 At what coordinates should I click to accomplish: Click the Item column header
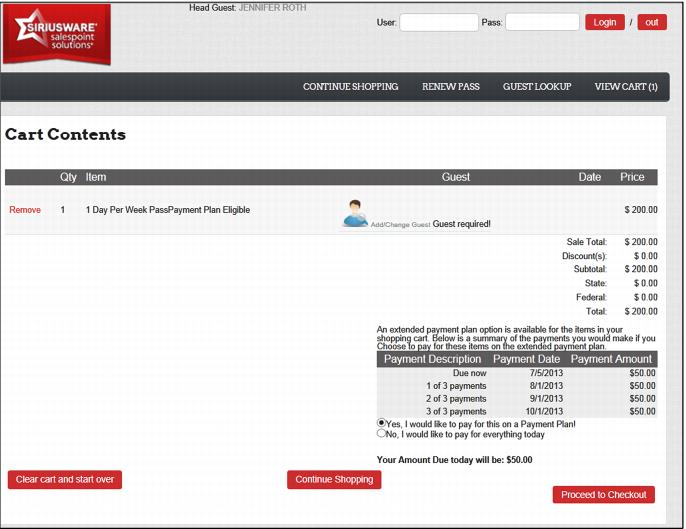coord(96,177)
